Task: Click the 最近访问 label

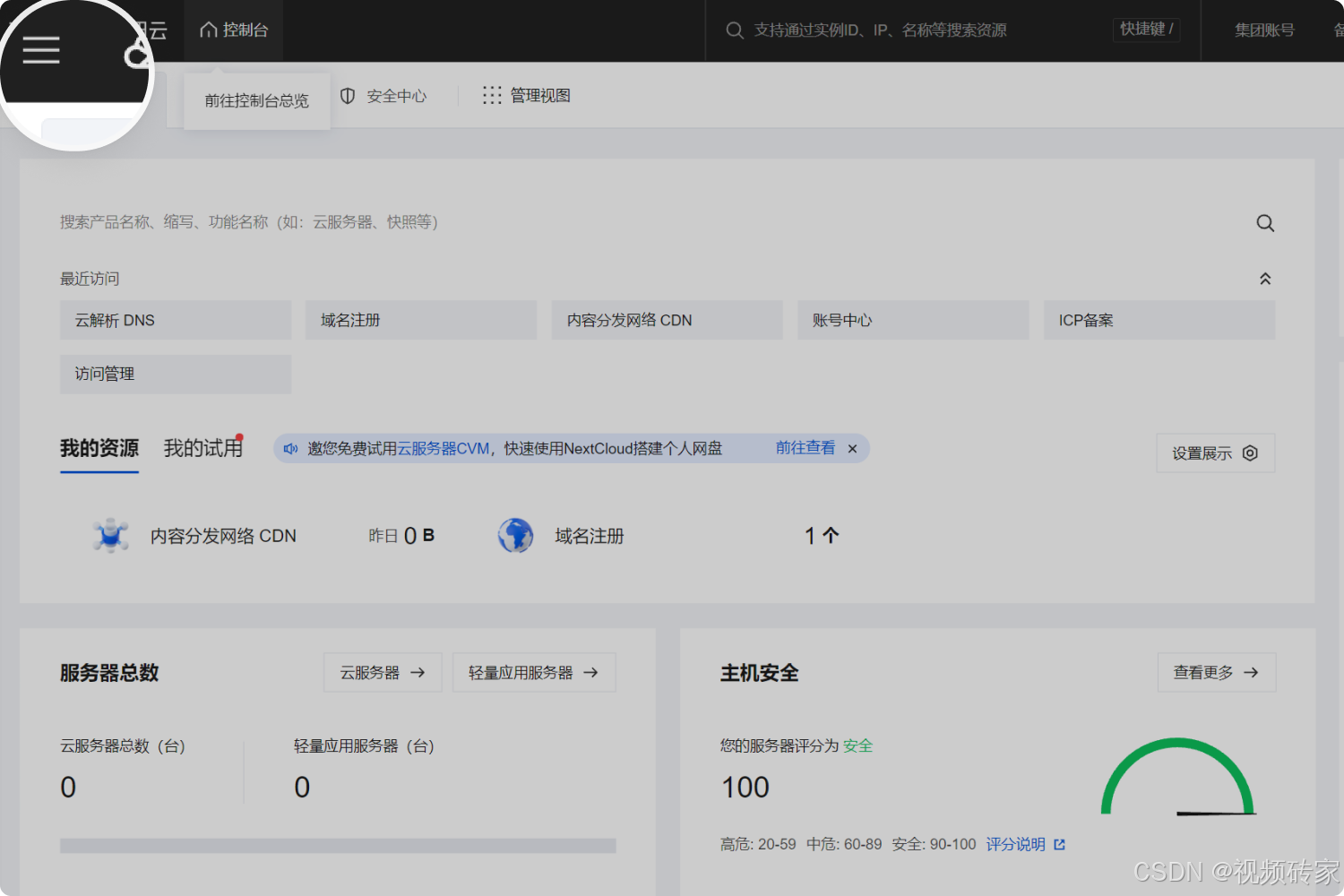Action: pyautogui.click(x=90, y=279)
